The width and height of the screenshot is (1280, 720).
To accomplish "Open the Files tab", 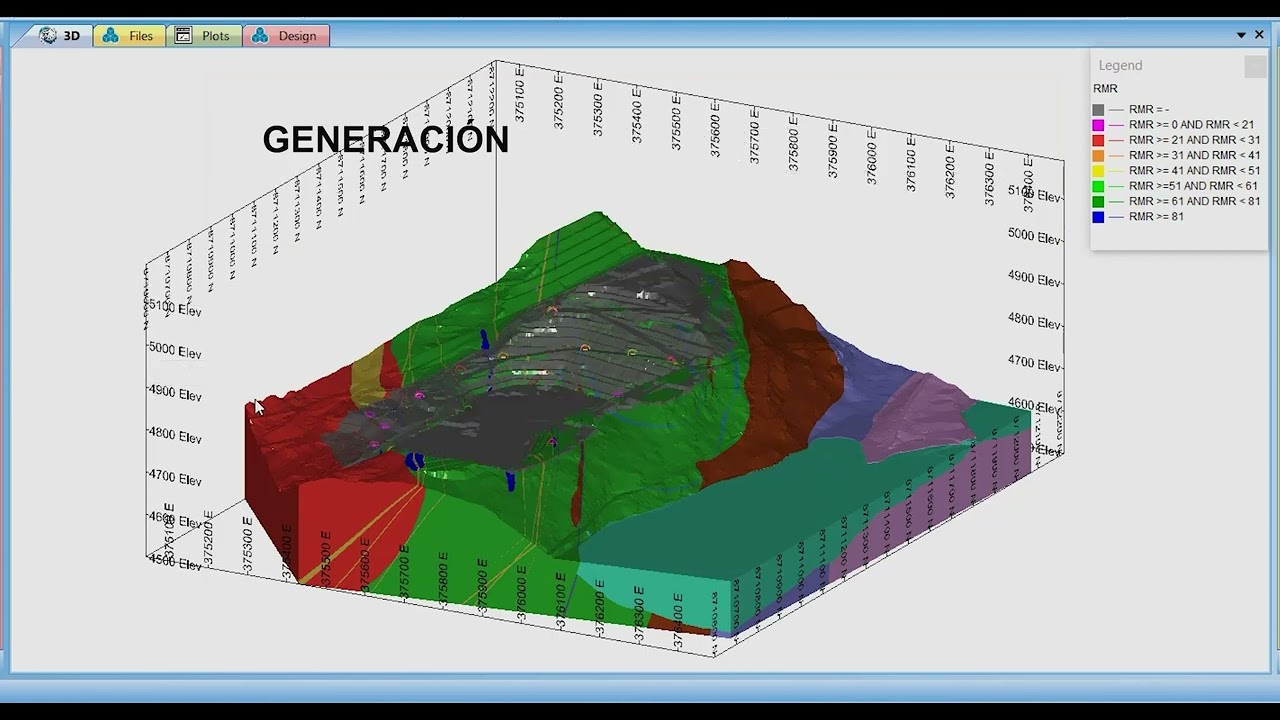I will point(129,36).
